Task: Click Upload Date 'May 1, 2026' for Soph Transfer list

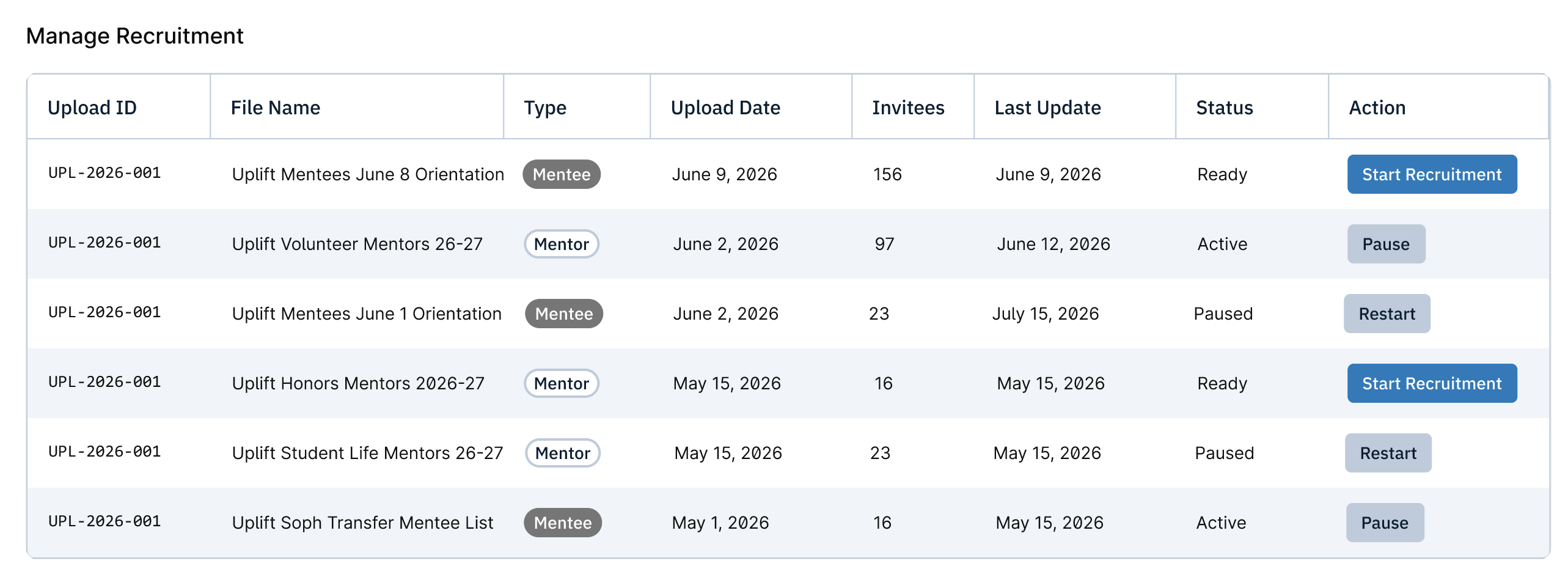Action: pos(720,523)
